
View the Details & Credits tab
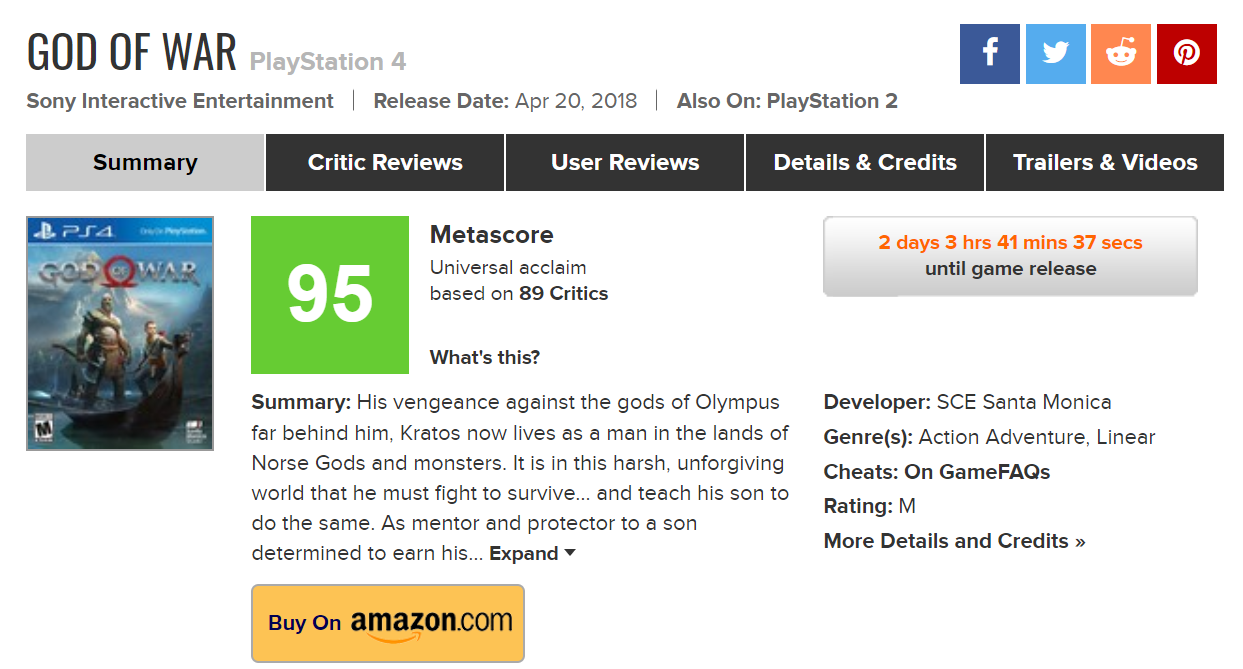[x=865, y=162]
